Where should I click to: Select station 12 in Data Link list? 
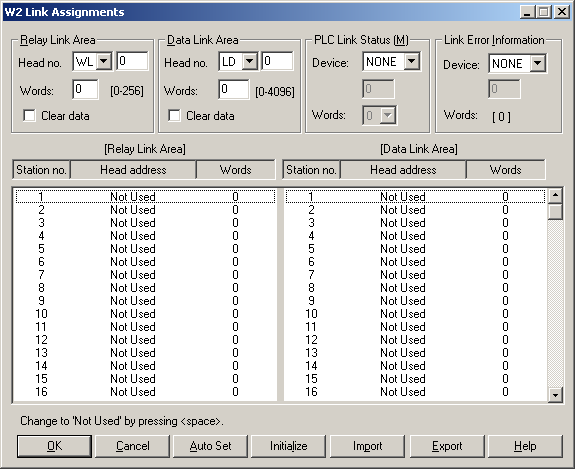tap(415, 340)
